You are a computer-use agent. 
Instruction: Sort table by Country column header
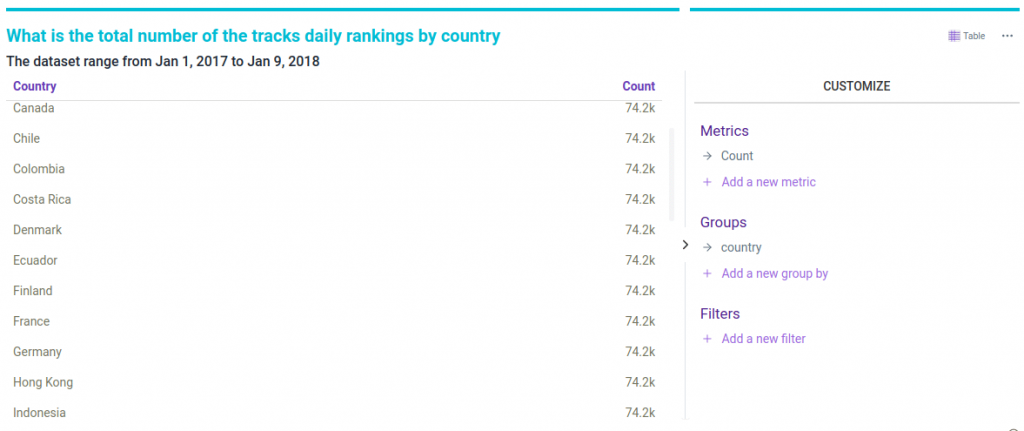(x=34, y=86)
